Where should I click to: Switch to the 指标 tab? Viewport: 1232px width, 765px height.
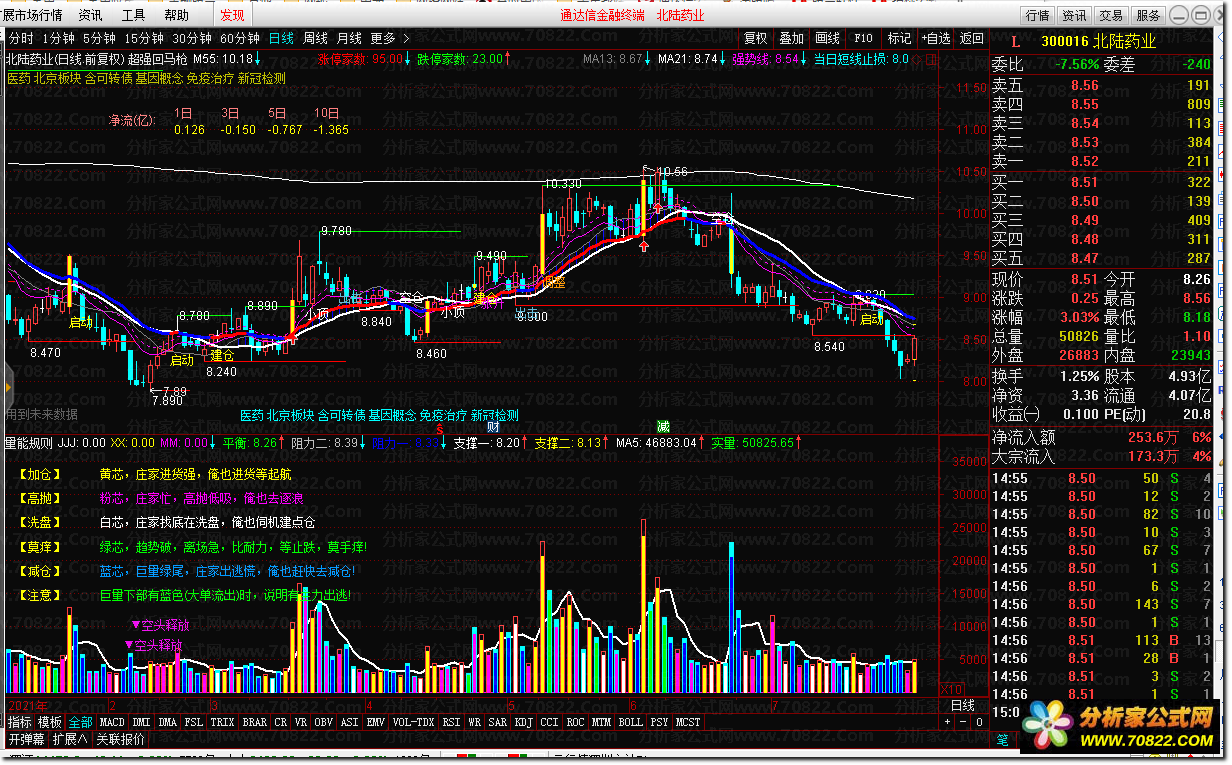pos(20,722)
